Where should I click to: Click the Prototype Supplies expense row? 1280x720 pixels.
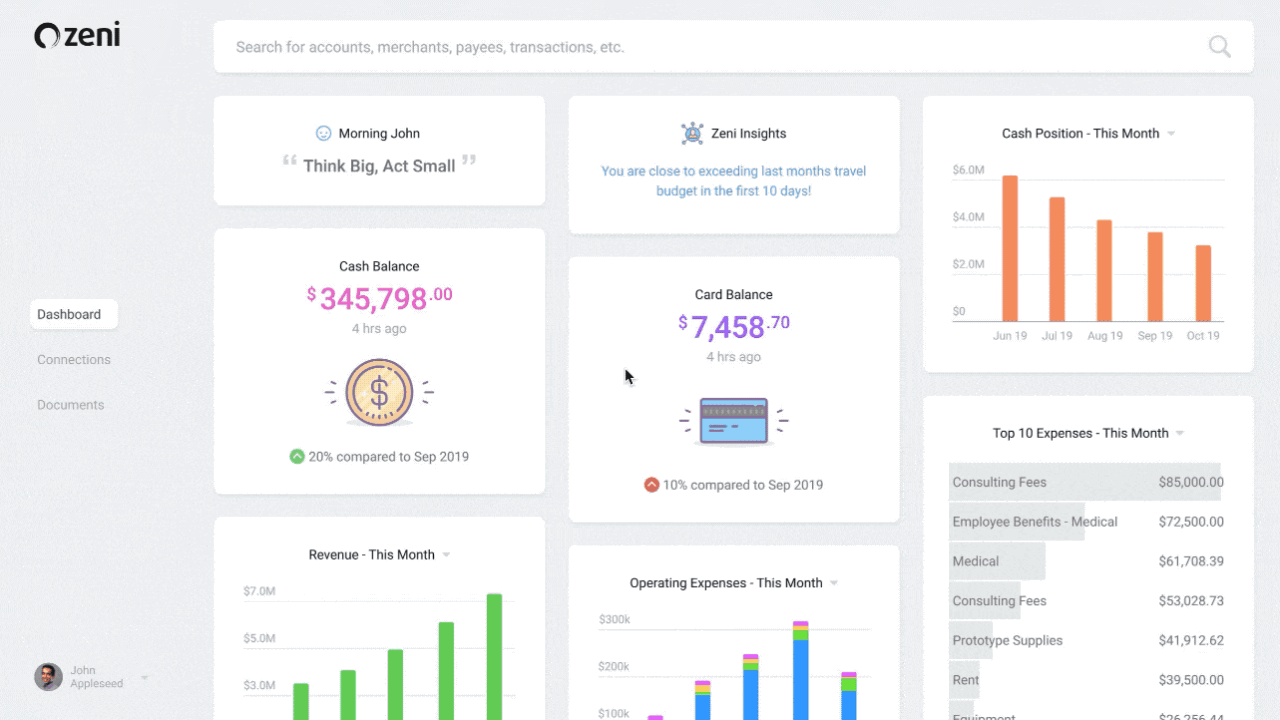coord(1086,640)
